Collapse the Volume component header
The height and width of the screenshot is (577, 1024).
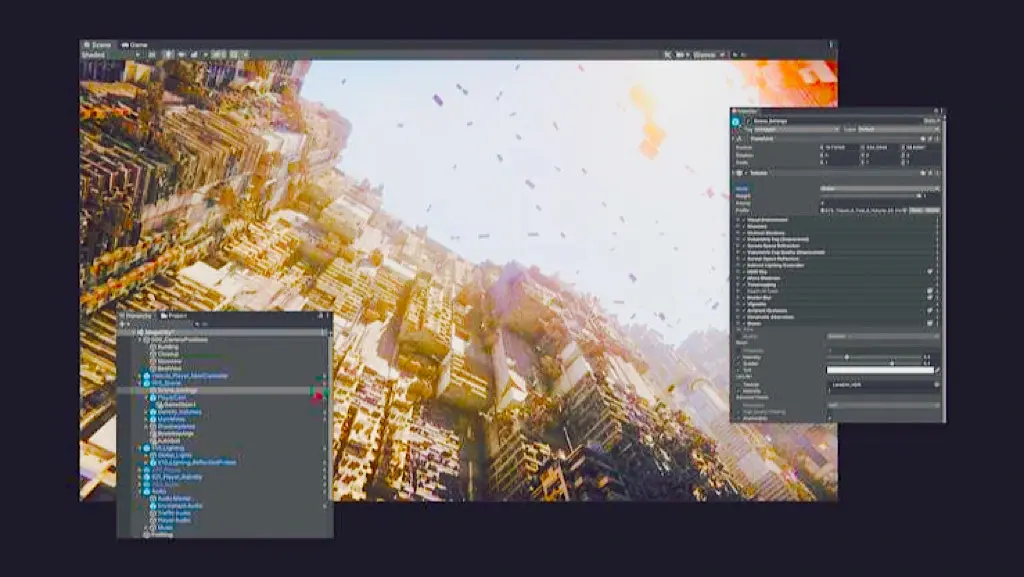click(x=836, y=173)
